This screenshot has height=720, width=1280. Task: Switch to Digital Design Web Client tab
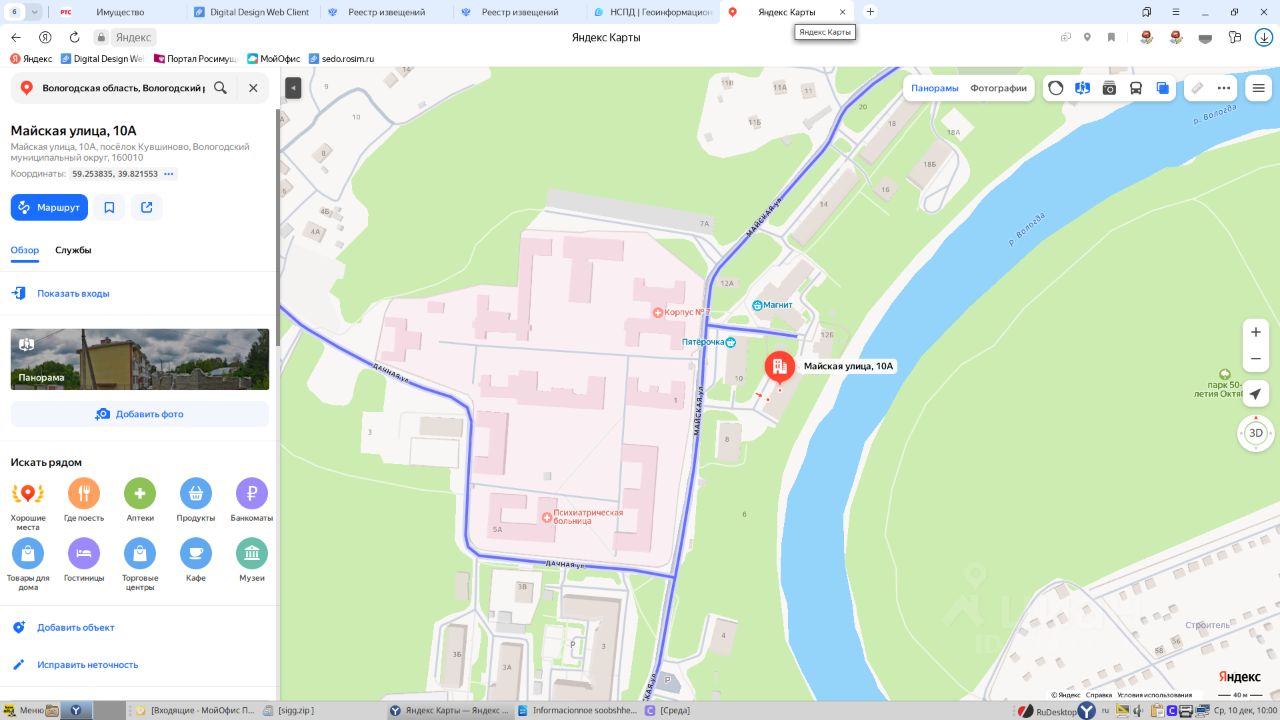252,12
